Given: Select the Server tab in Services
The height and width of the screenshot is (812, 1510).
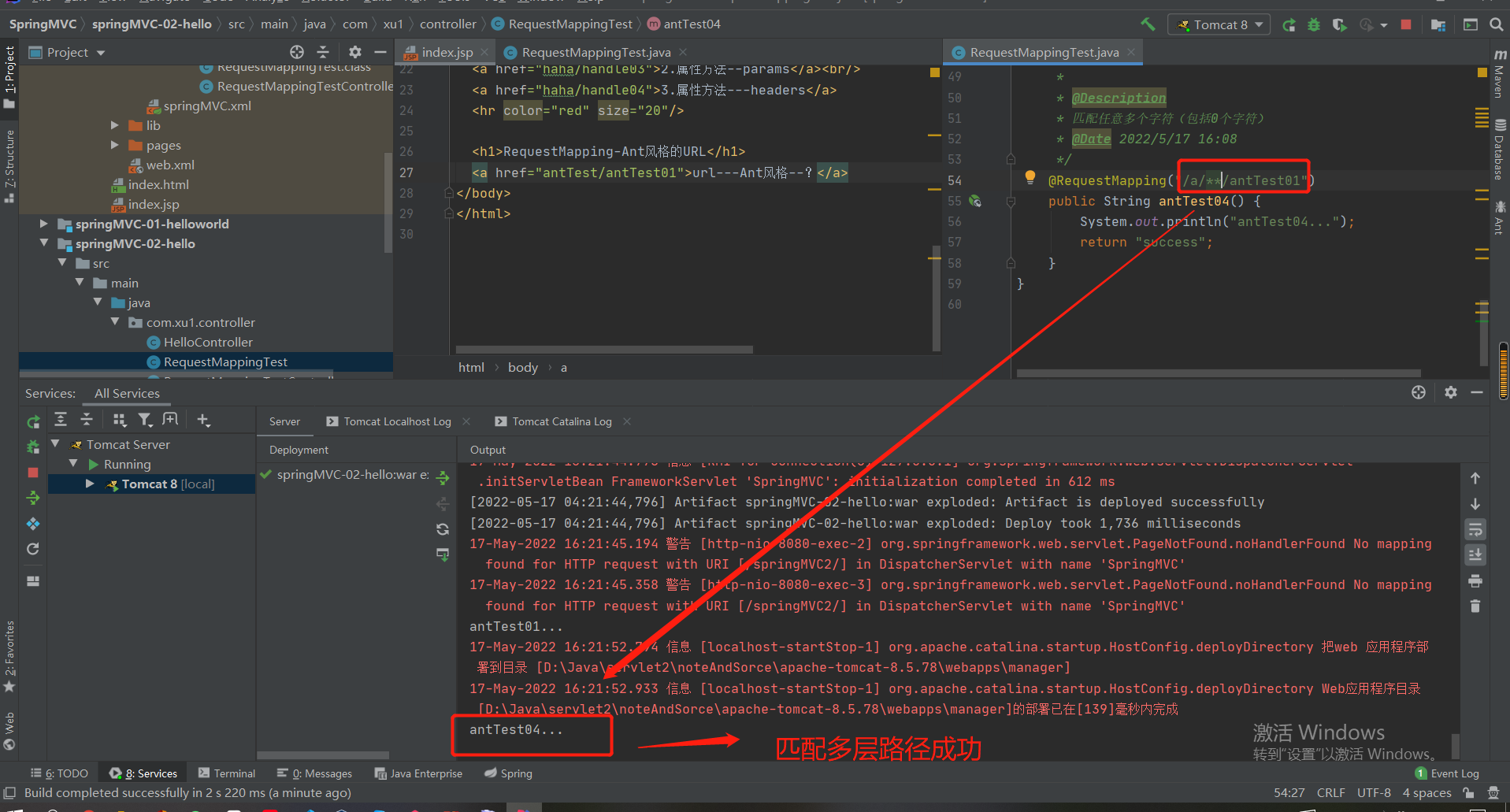Looking at the screenshot, I should (x=284, y=422).
